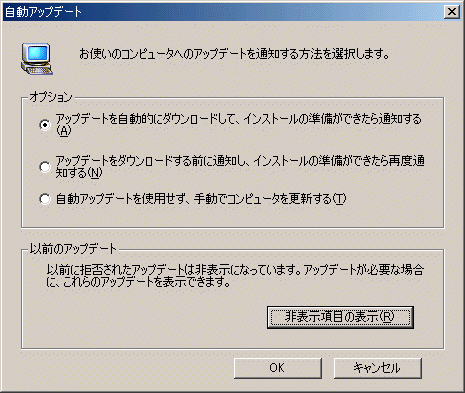Confirm settings with the OK button

point(278,368)
